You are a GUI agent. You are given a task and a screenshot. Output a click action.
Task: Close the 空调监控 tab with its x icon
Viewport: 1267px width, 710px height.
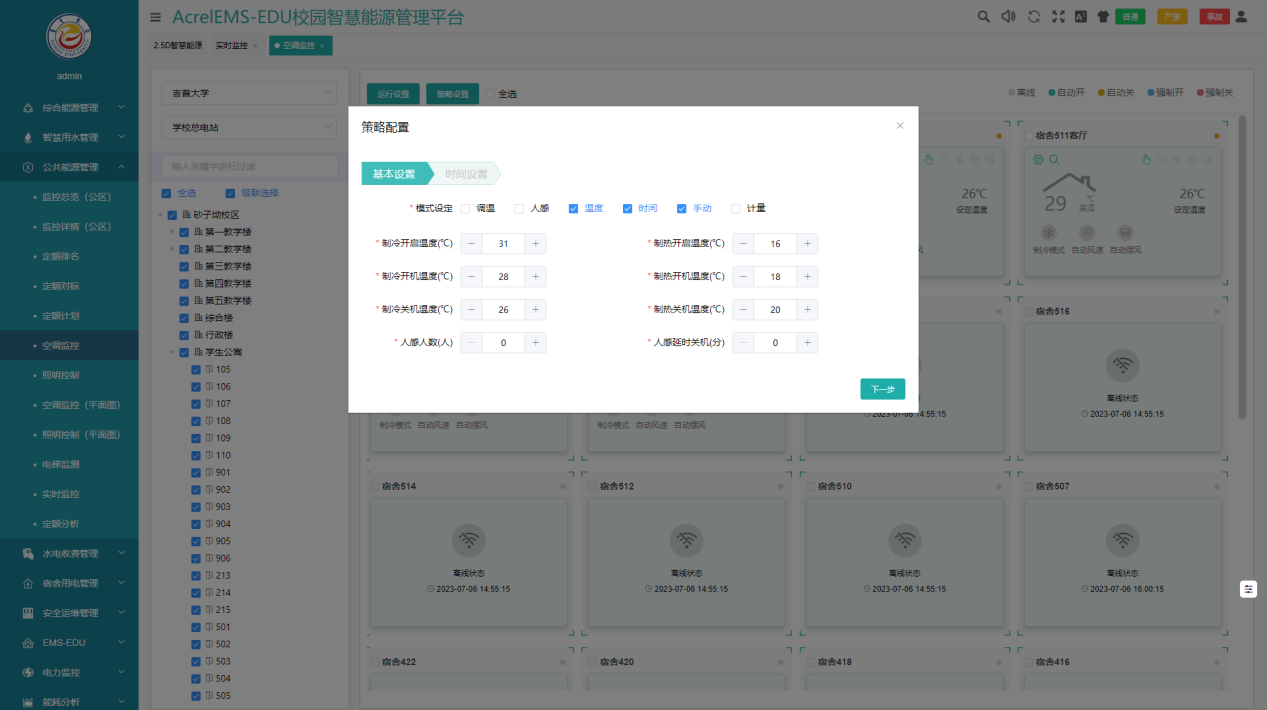(322, 46)
